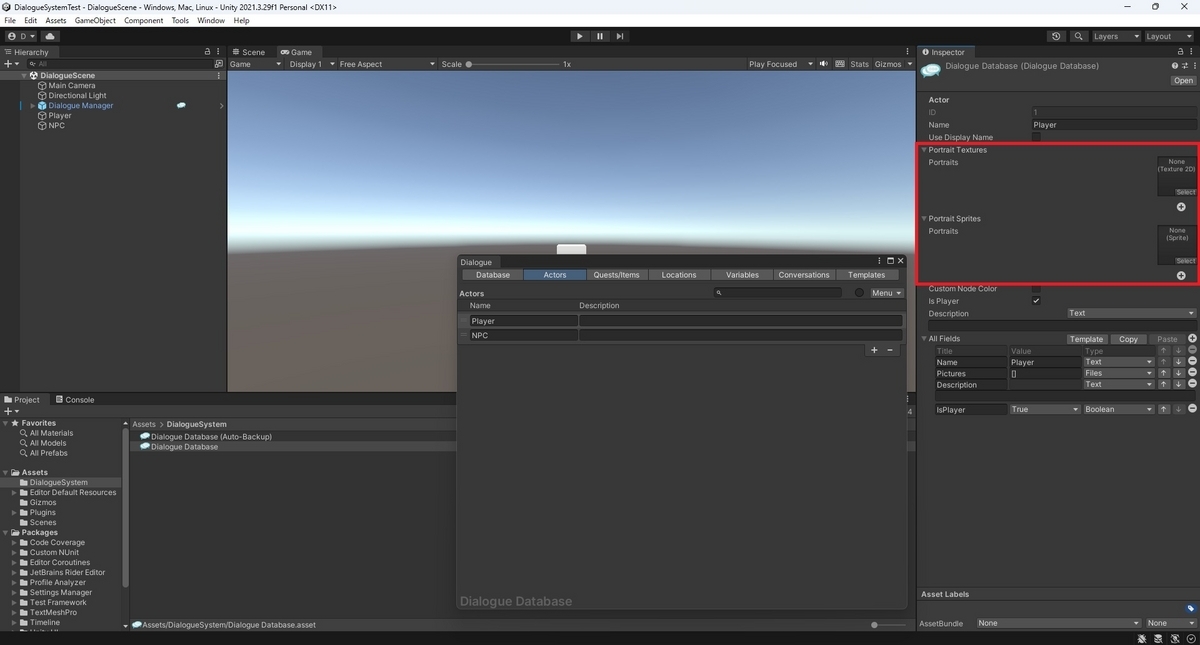The height and width of the screenshot is (645, 1200).
Task: Open the Layers dropdown
Action: (1115, 36)
